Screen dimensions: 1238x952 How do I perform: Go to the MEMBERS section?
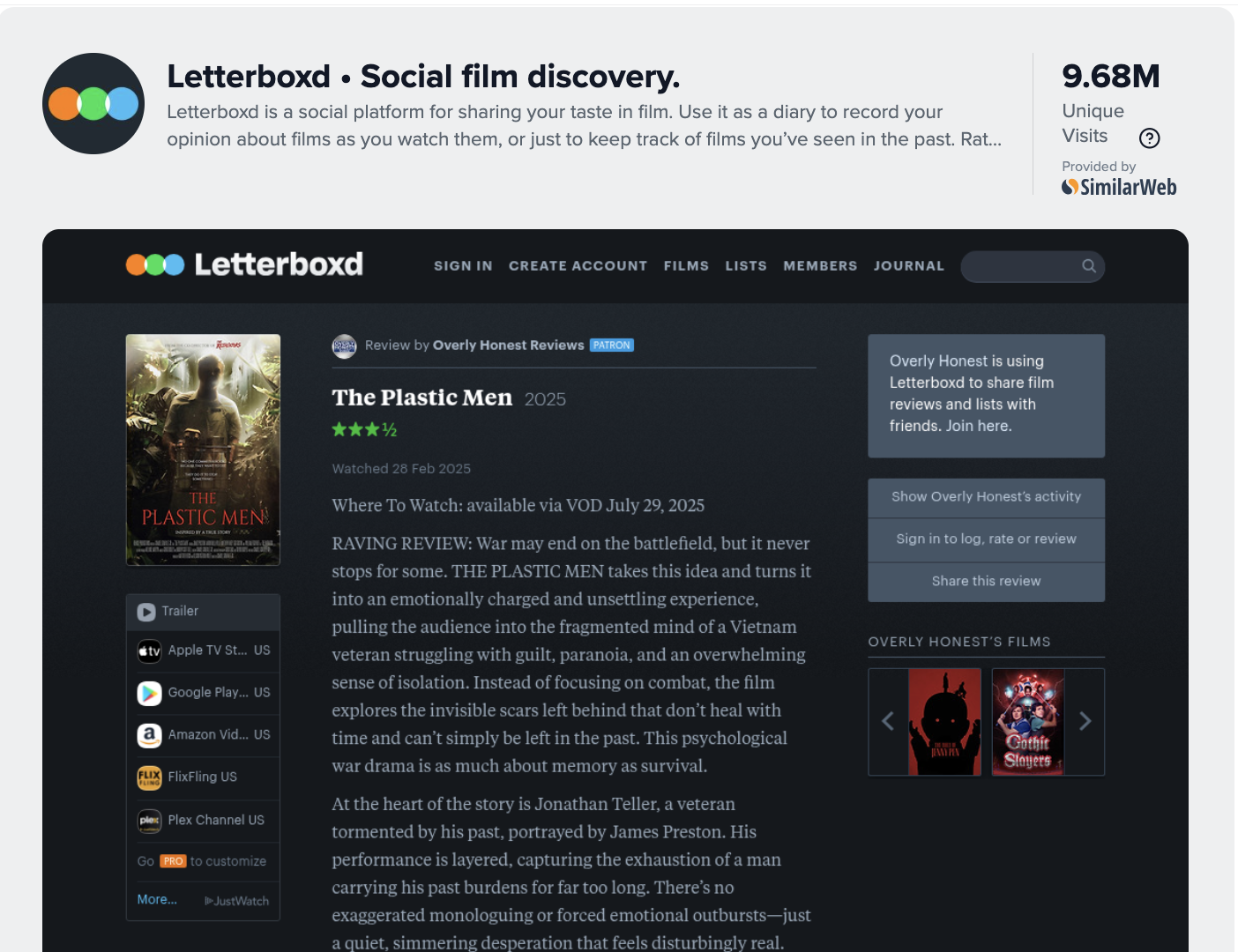(x=820, y=266)
